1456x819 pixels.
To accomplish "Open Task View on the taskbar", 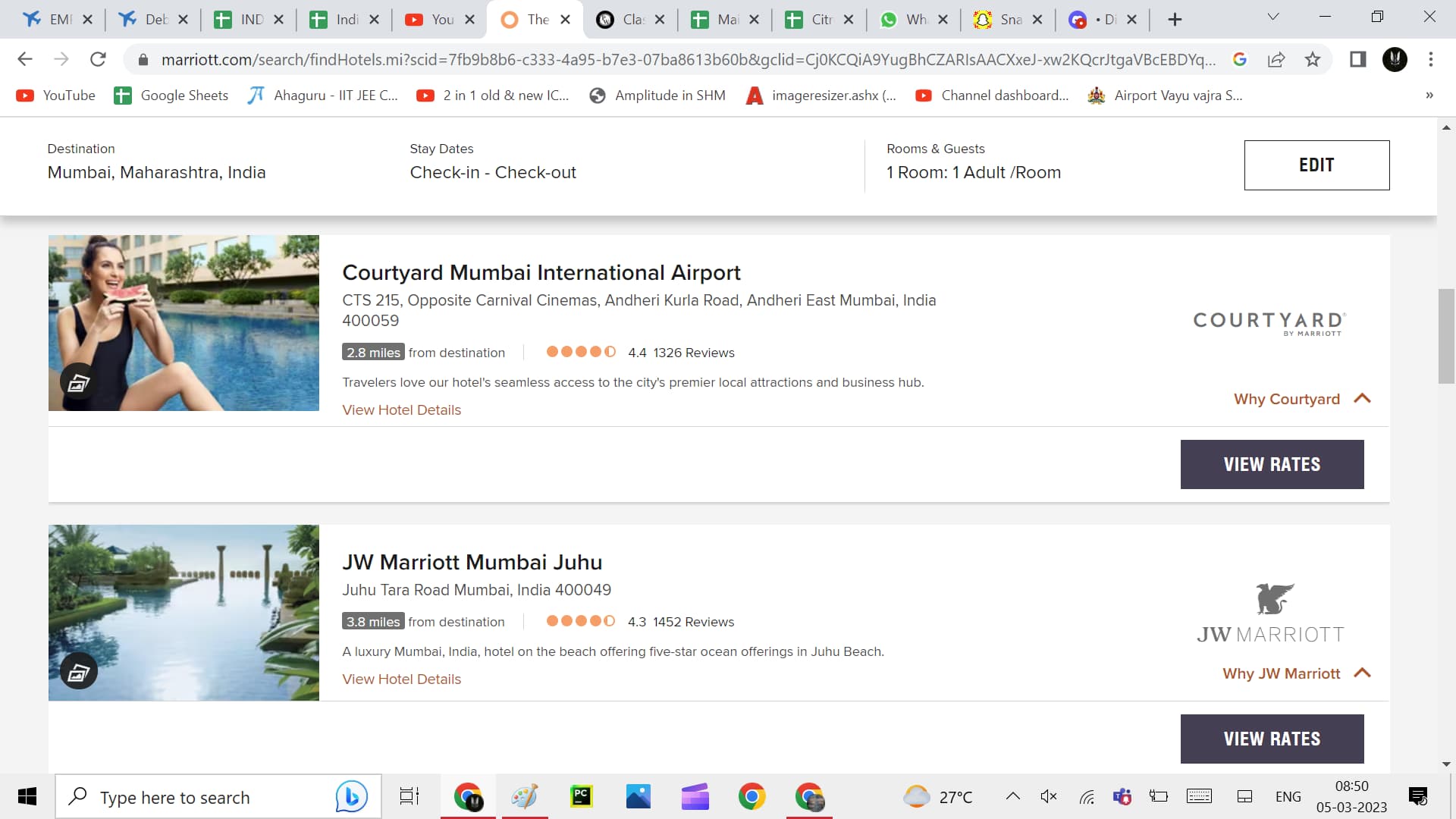I will (409, 796).
